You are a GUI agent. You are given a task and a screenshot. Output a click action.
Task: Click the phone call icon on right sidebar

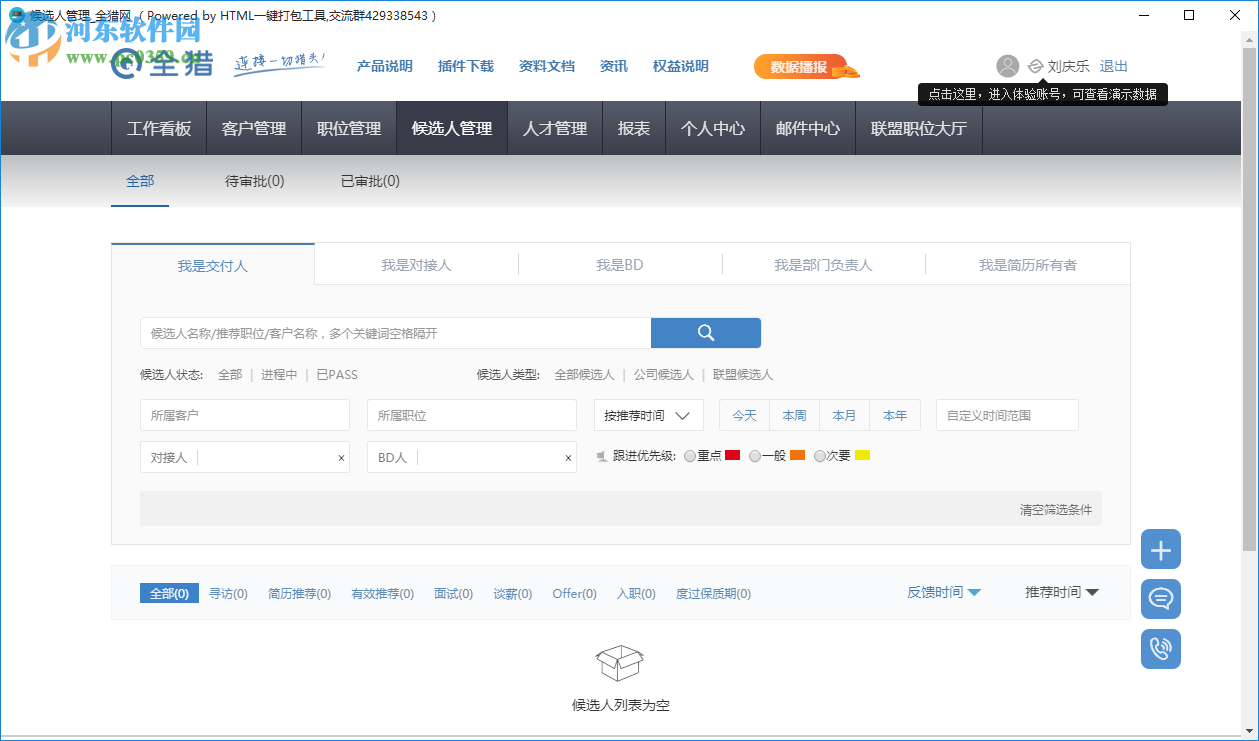click(1160, 648)
